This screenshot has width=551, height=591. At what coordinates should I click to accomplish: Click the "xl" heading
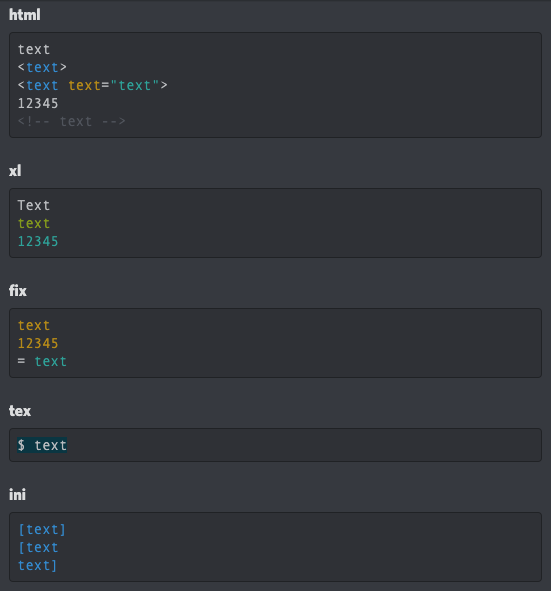point(15,171)
